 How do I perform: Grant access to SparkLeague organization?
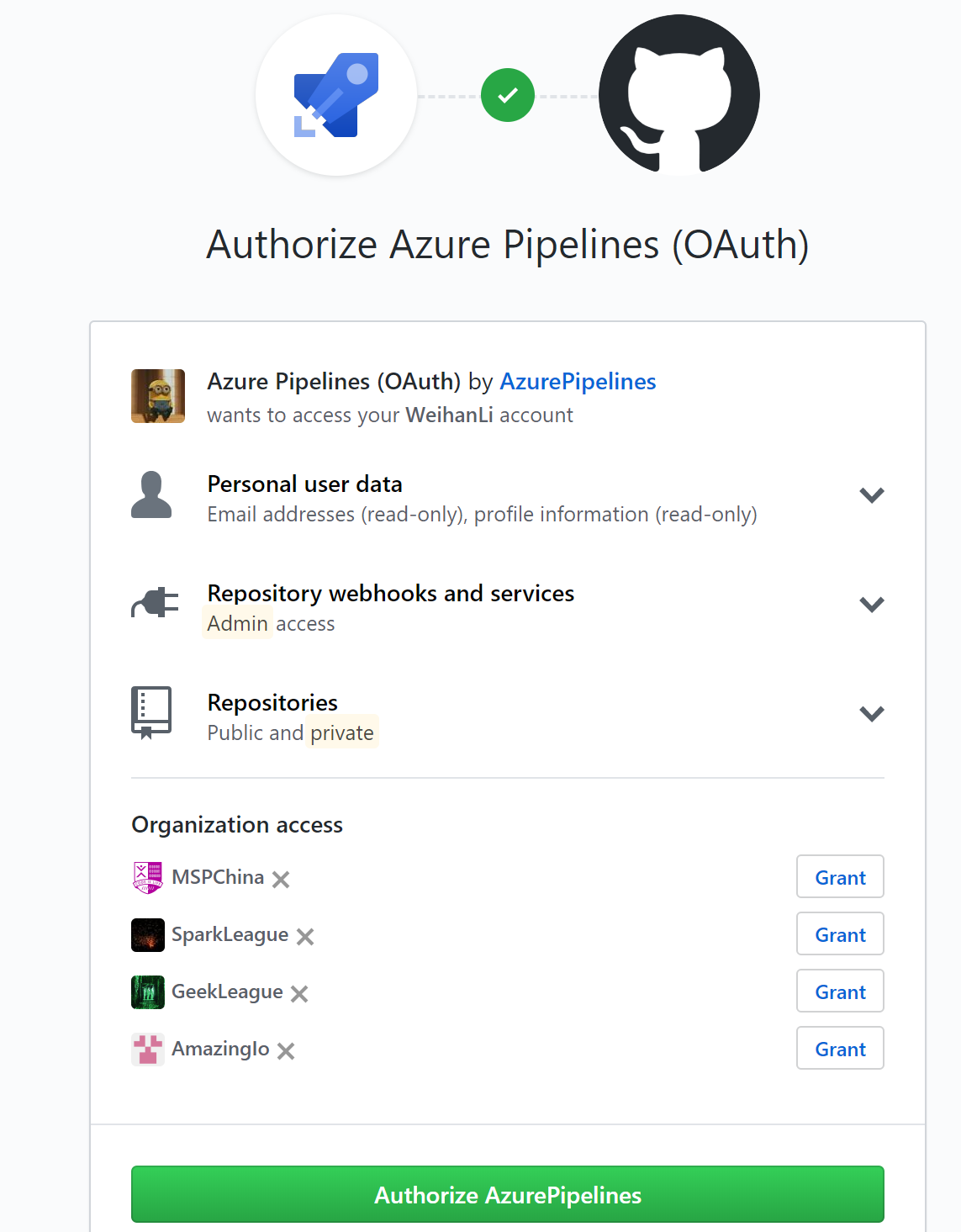click(x=840, y=934)
